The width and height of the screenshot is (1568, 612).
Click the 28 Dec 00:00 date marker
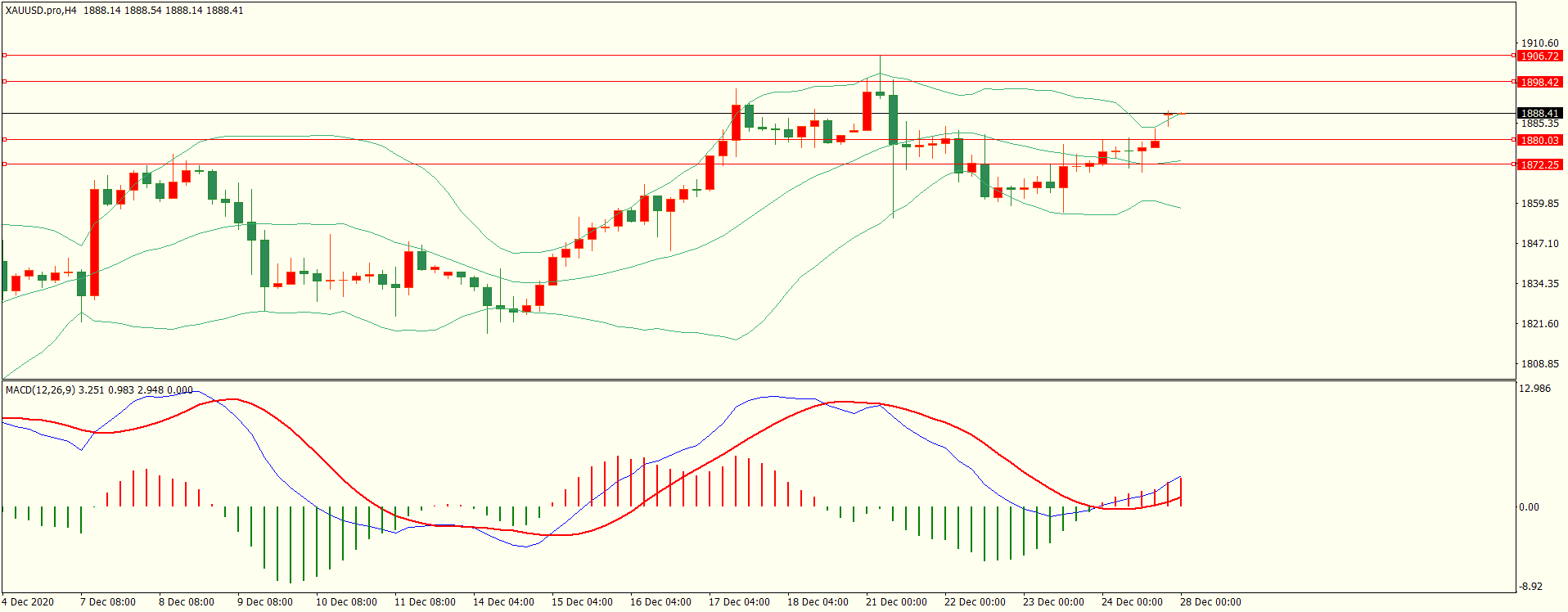click(x=1210, y=602)
